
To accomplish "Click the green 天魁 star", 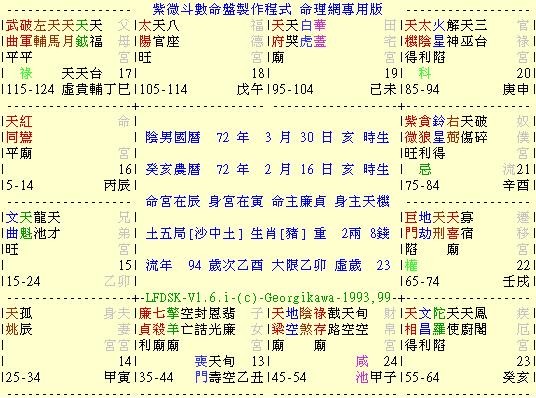I will pos(26,225).
